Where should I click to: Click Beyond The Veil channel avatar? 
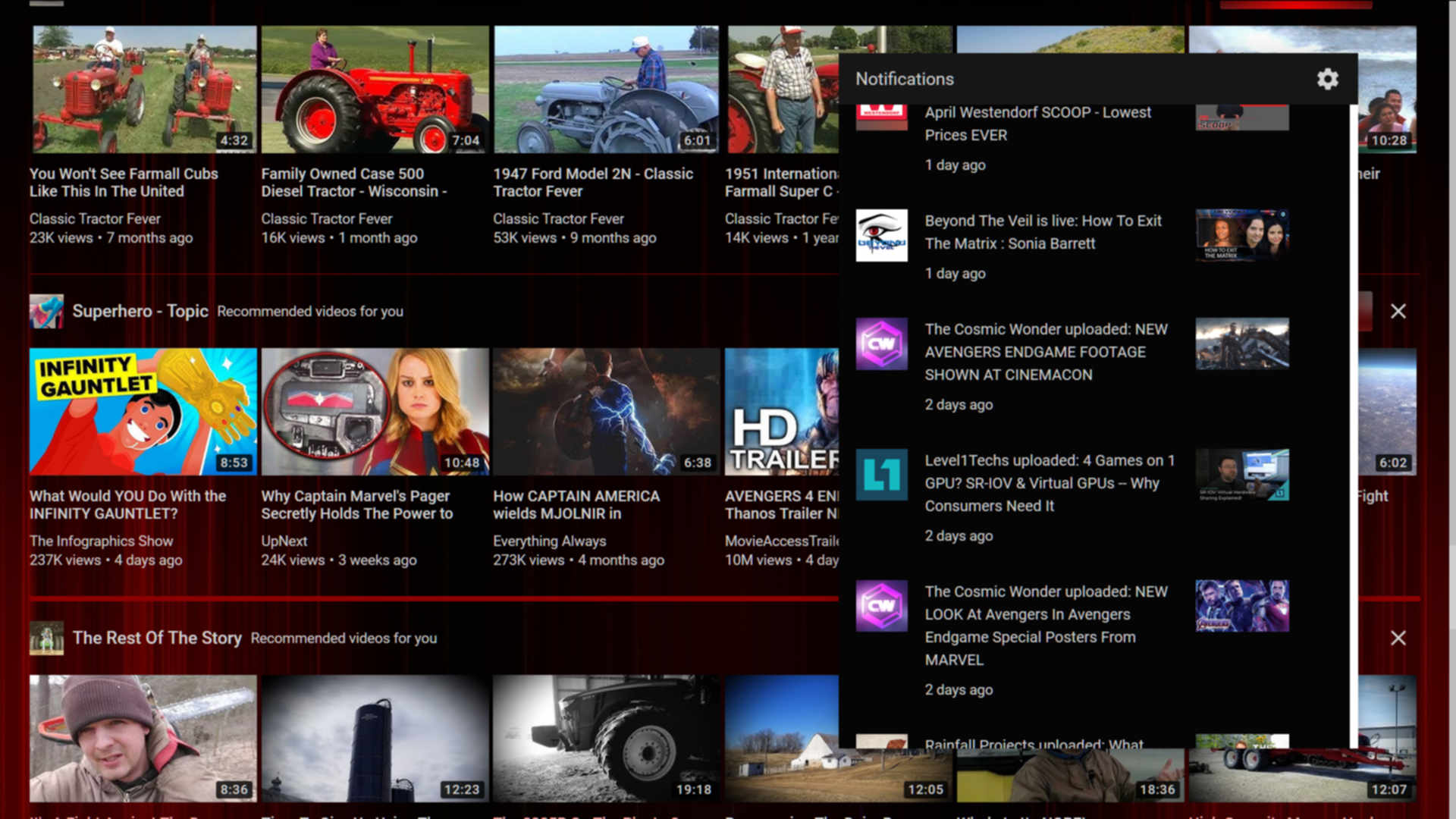tap(881, 236)
